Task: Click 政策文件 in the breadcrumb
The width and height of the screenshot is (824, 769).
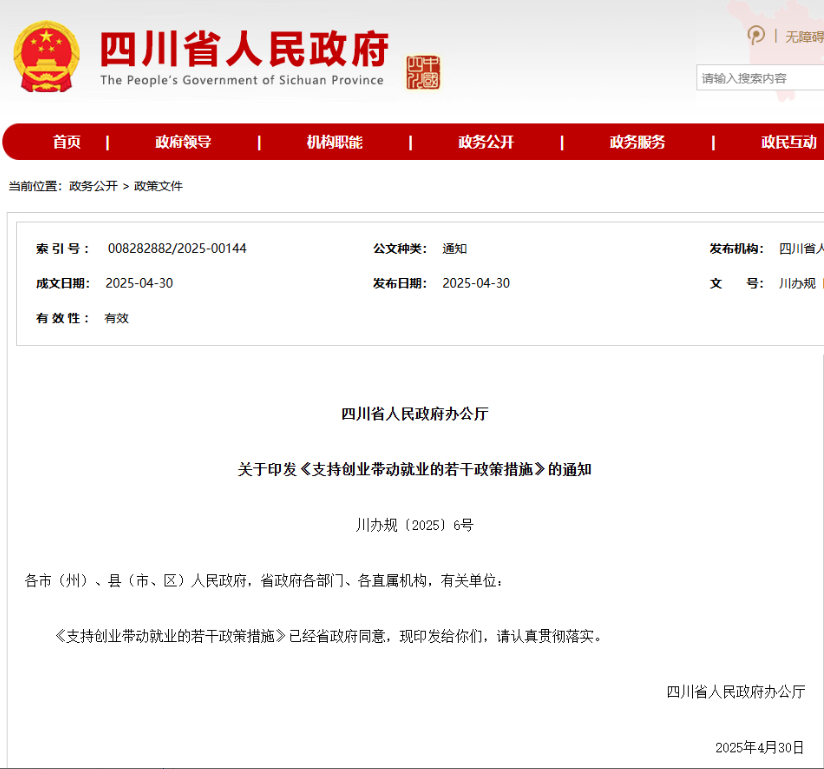Action: click(159, 186)
